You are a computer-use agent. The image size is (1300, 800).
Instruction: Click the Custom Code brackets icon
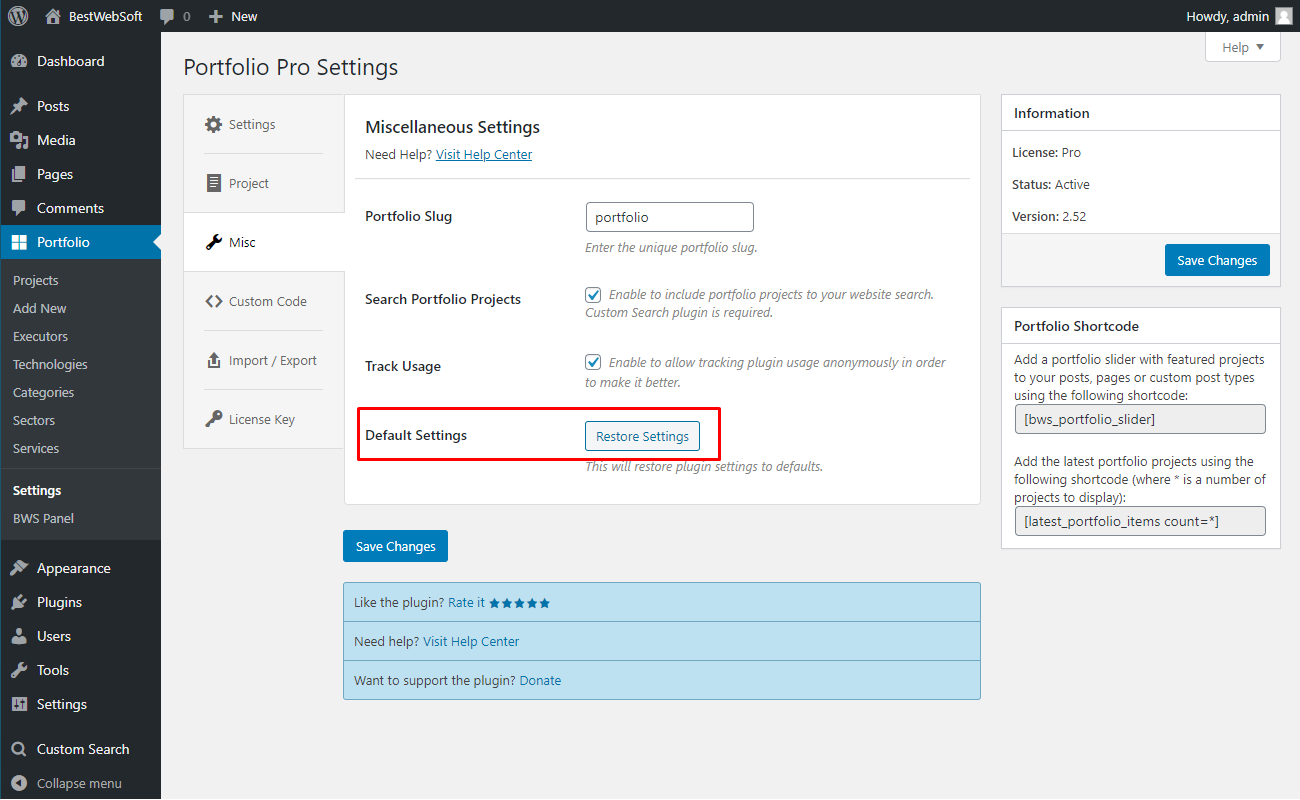tap(213, 301)
